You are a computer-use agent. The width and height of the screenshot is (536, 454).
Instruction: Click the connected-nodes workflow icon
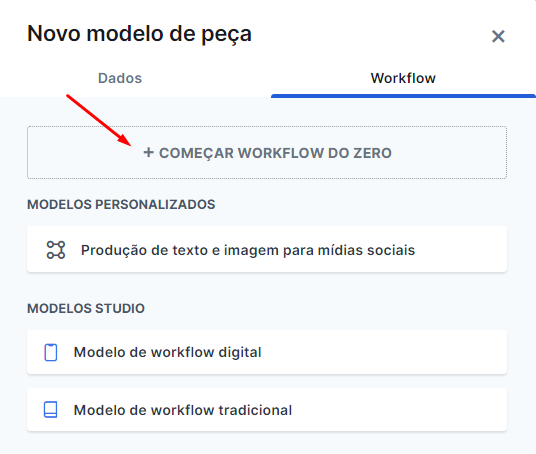point(56,250)
